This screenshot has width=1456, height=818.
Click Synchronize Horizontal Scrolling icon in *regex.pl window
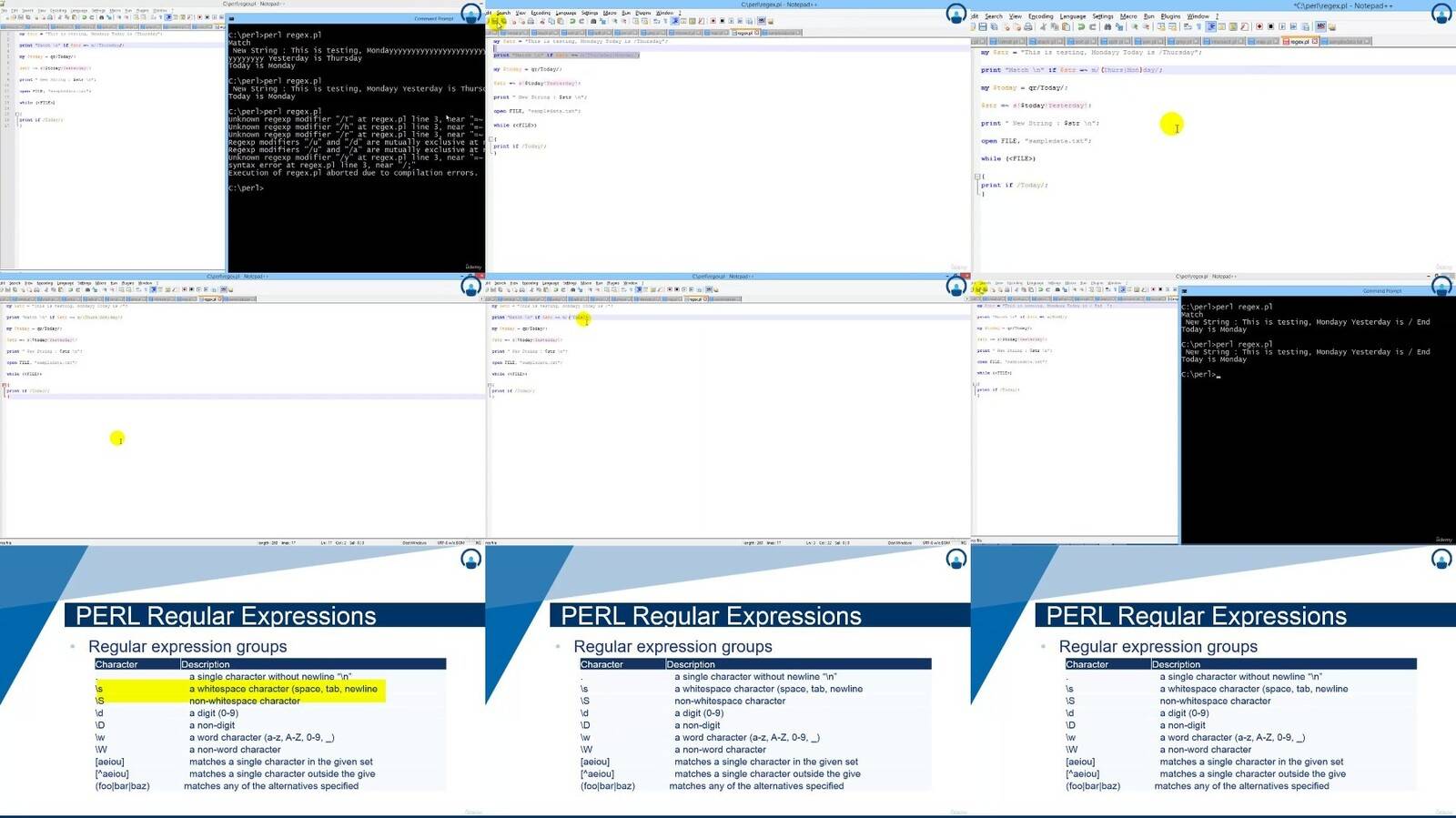(1172, 26)
